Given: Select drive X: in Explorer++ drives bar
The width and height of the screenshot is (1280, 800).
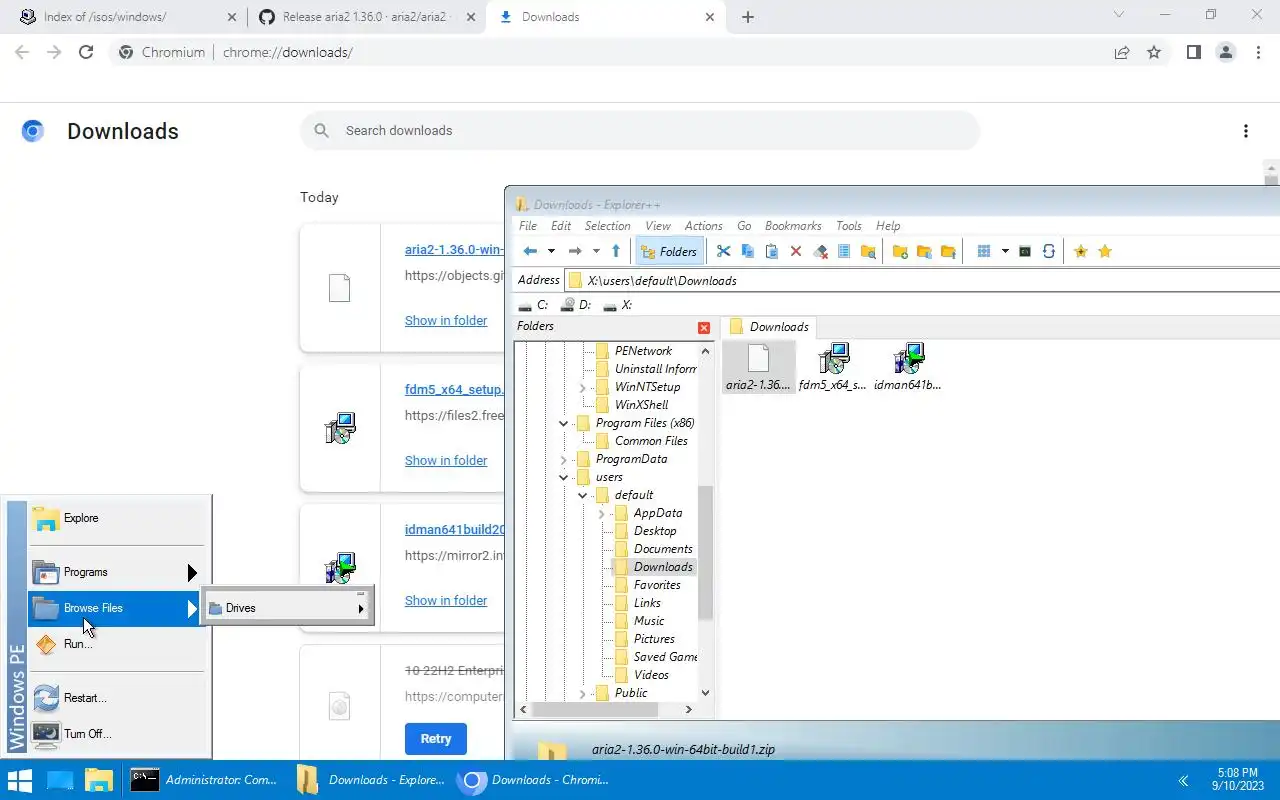Looking at the screenshot, I should 618,305.
